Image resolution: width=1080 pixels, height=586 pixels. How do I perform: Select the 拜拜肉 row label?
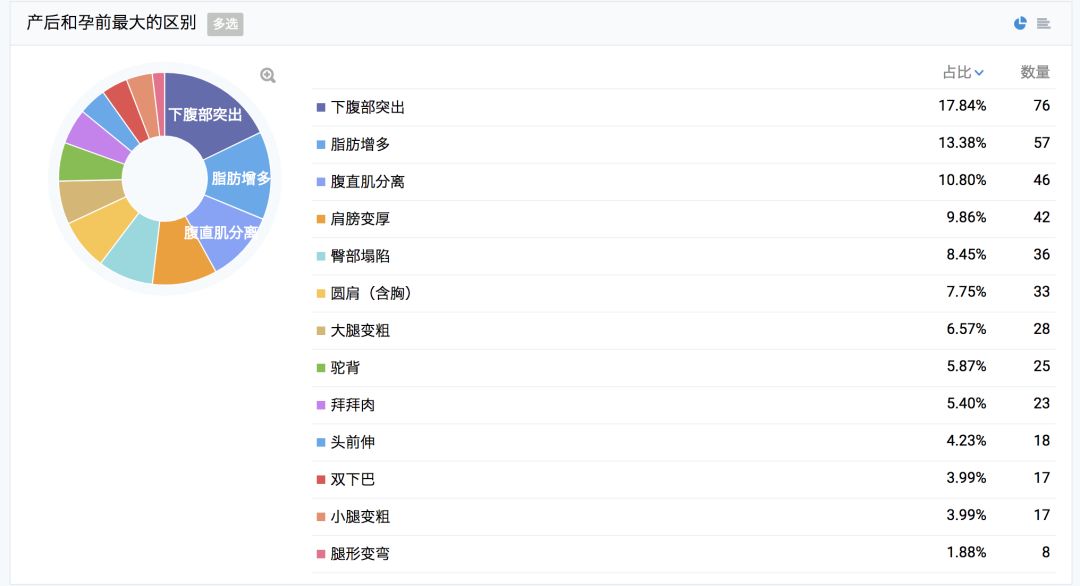tap(353, 405)
